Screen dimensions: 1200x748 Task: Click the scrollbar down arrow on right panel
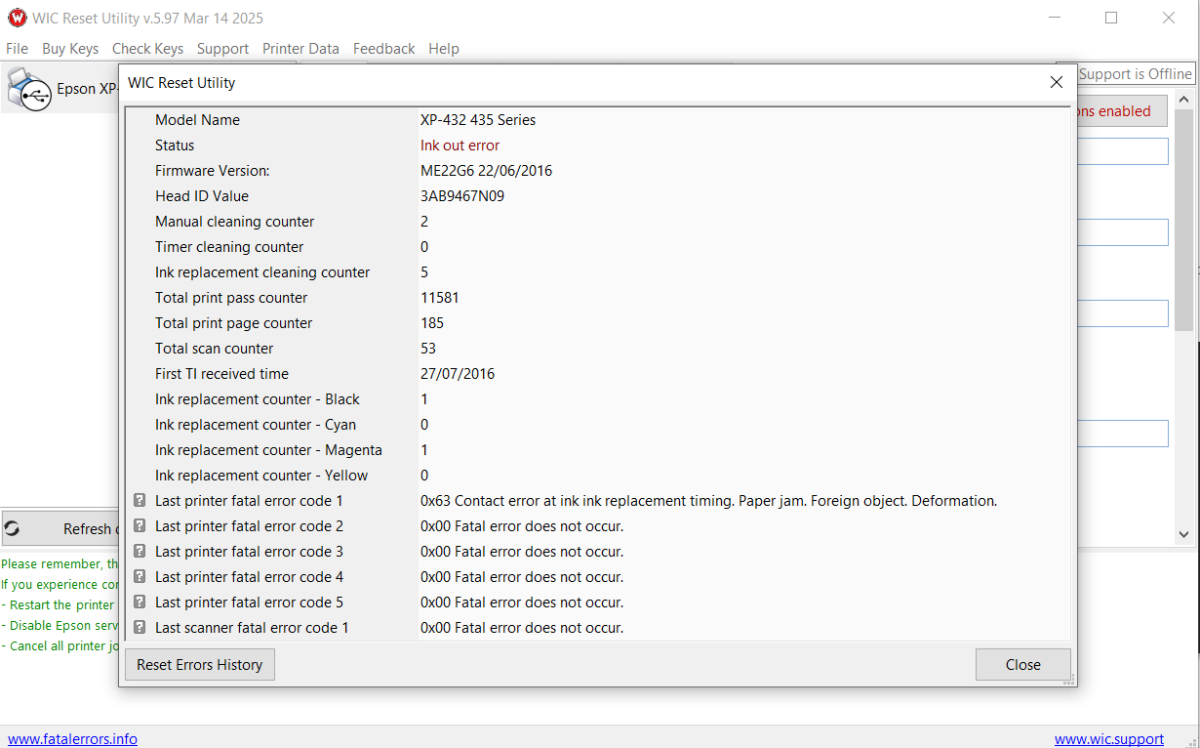tap(1184, 535)
